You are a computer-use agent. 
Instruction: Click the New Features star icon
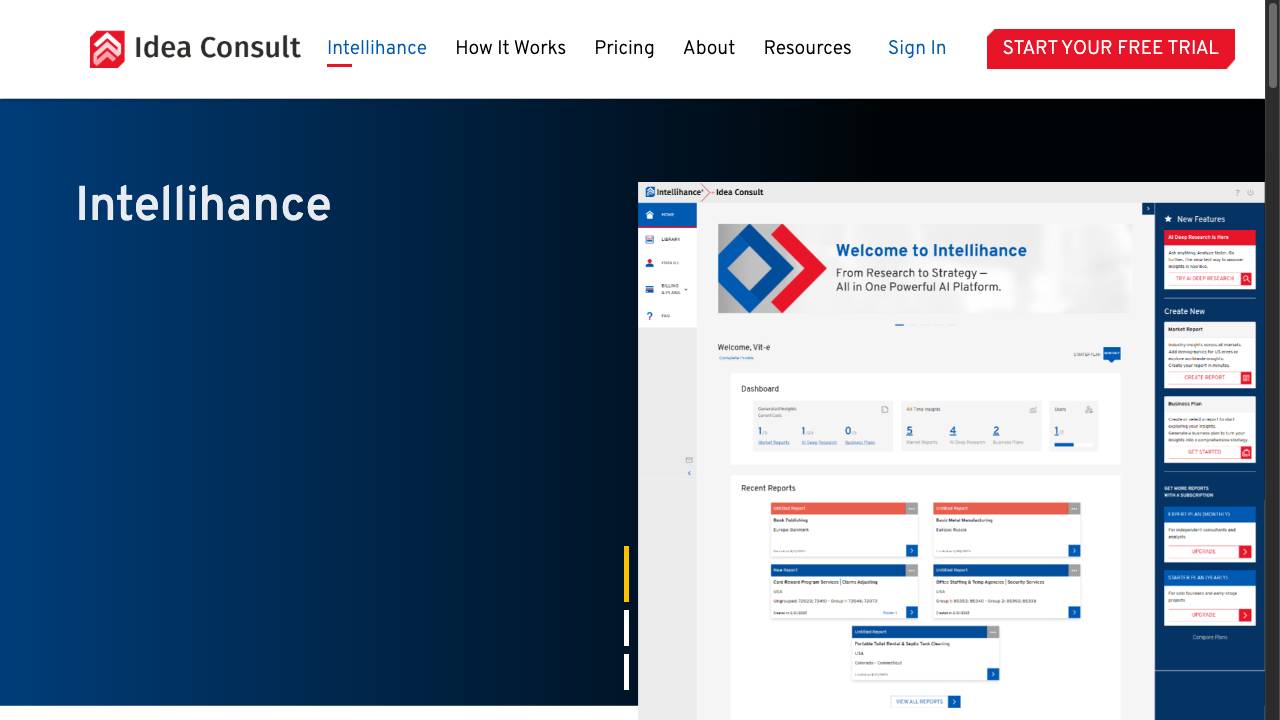1168,219
